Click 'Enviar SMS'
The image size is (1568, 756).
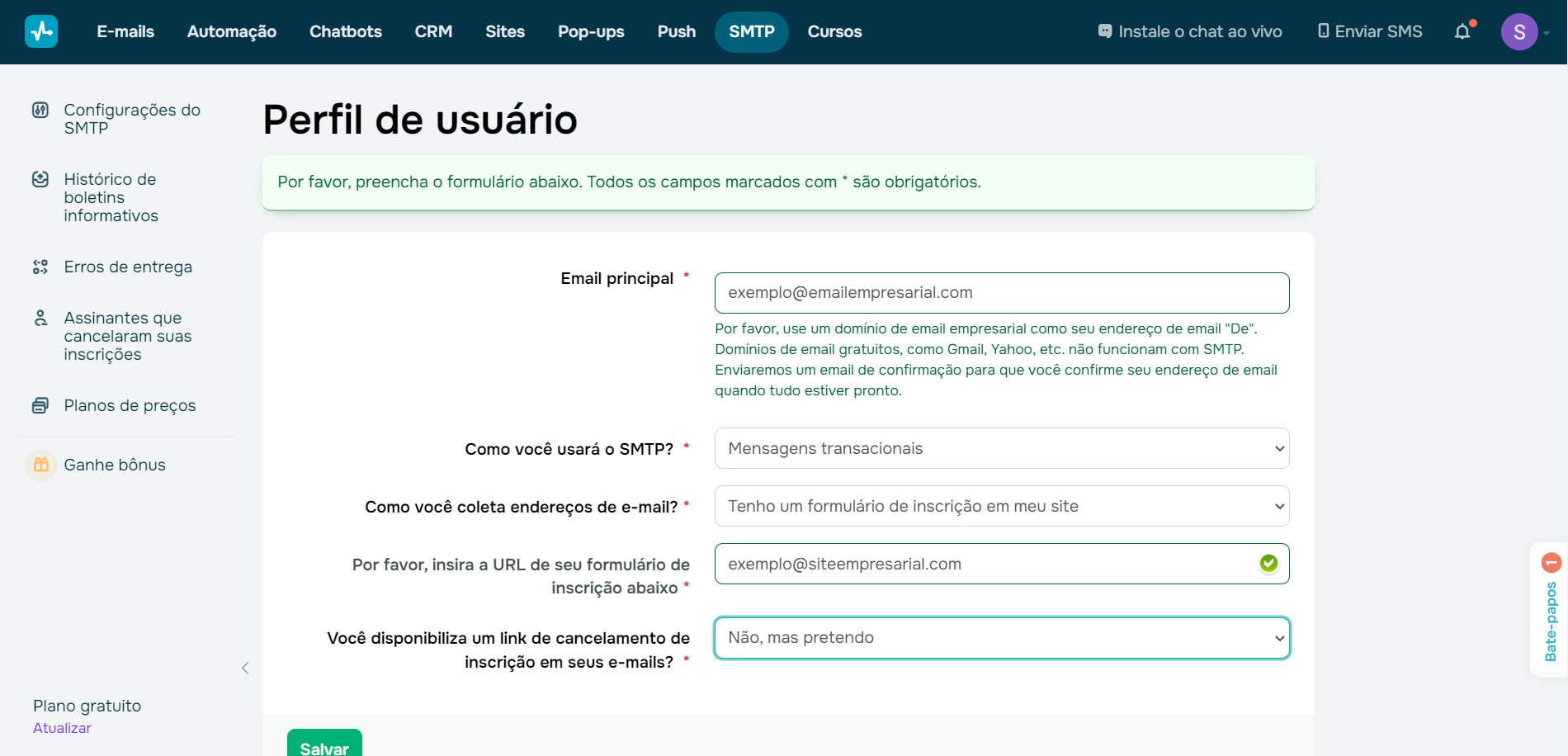1370,31
